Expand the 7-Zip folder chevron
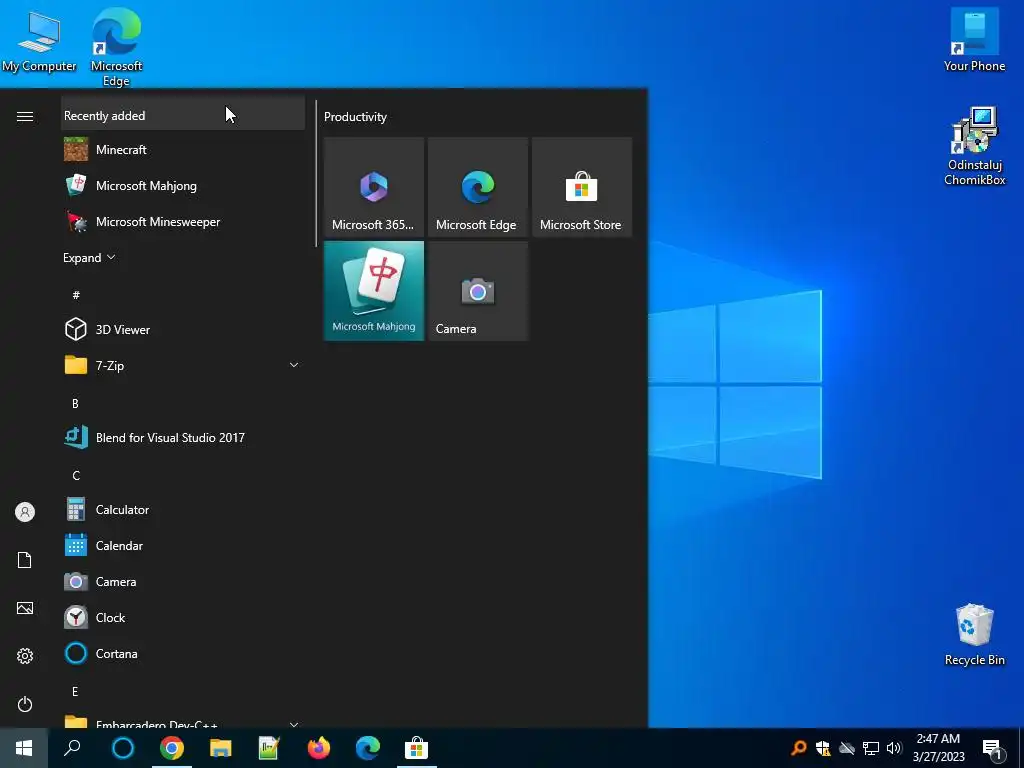Screen dimensions: 1024x768 pyautogui.click(x=294, y=365)
